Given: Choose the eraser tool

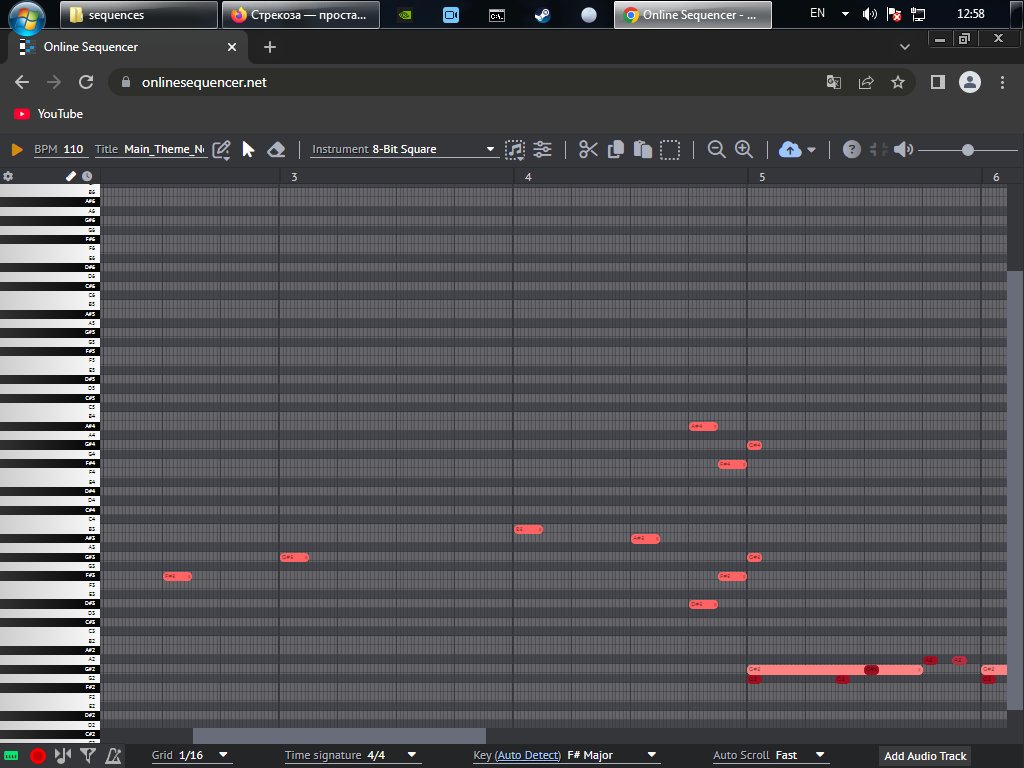Looking at the screenshot, I should (276, 150).
